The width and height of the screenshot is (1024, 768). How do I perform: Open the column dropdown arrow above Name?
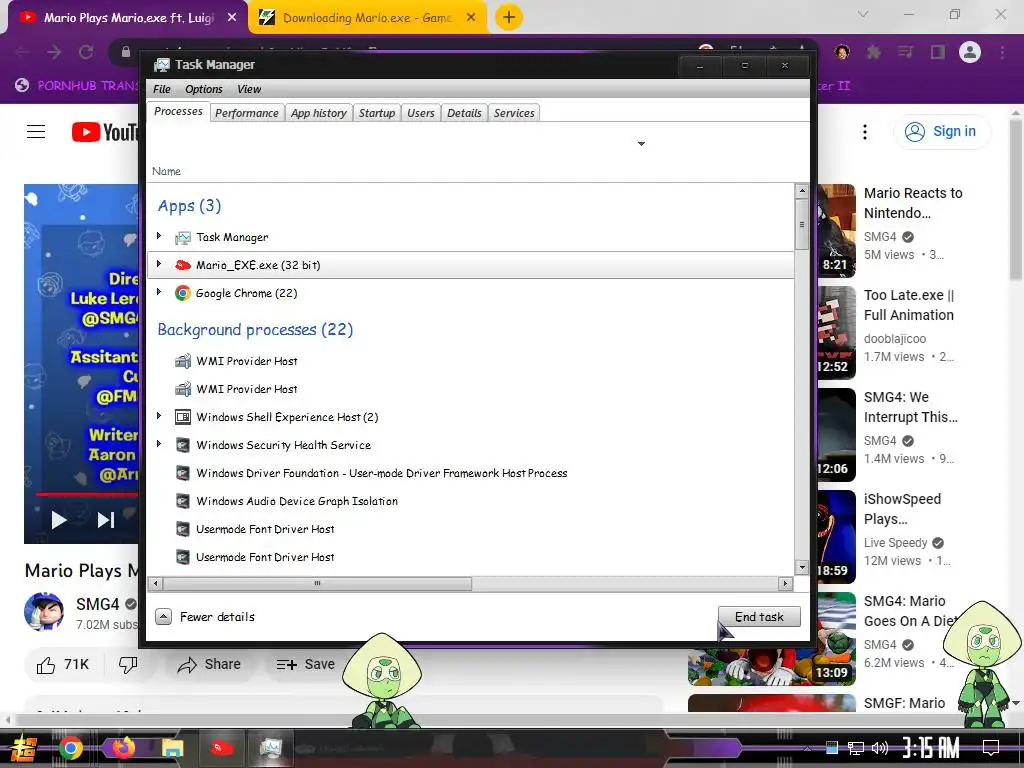641,144
